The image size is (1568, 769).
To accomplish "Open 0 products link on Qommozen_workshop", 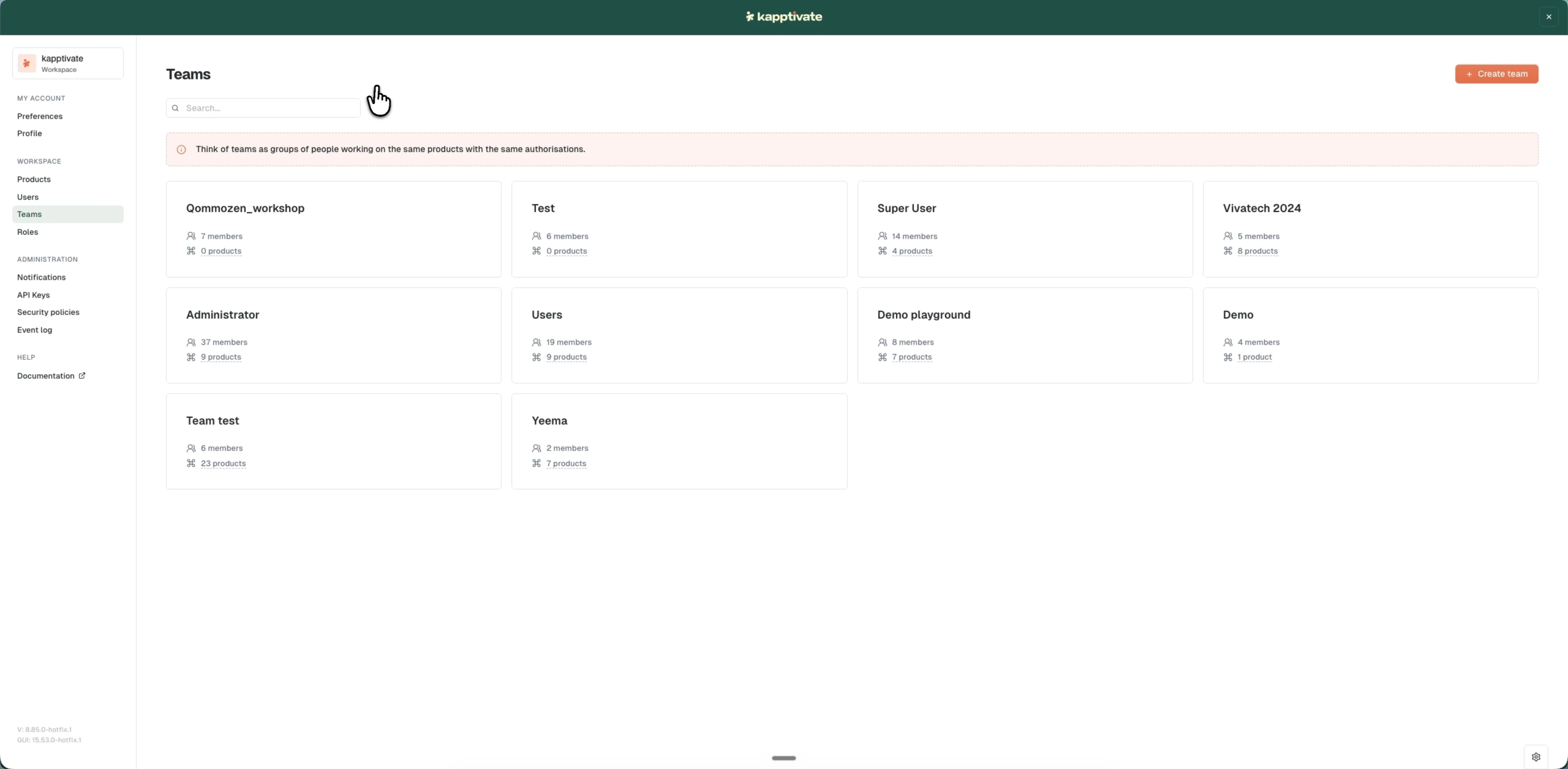I will click(x=221, y=251).
